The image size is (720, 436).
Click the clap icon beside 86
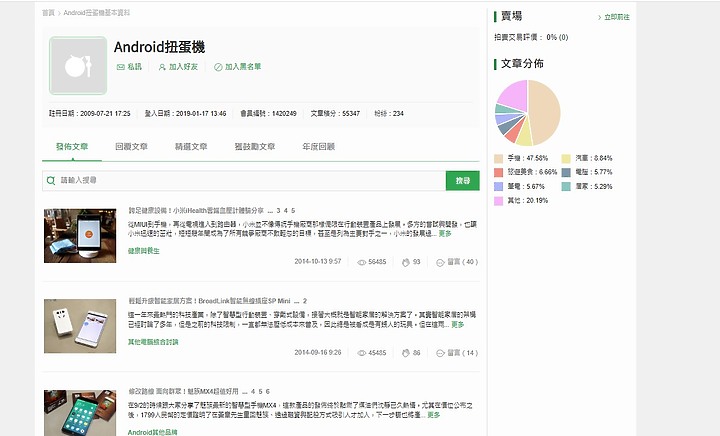[x=405, y=353]
